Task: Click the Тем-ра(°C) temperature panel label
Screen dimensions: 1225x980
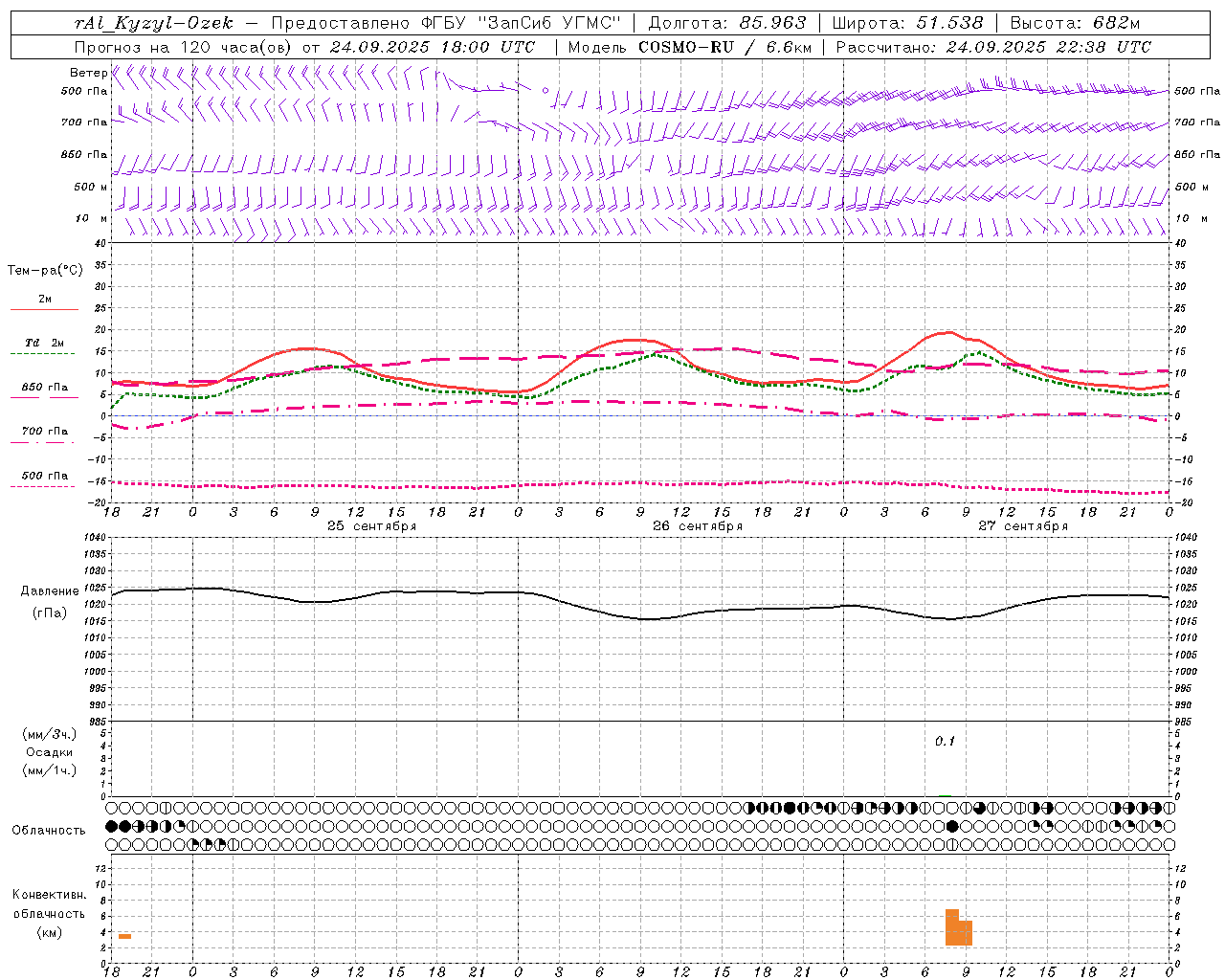Action: click(45, 270)
